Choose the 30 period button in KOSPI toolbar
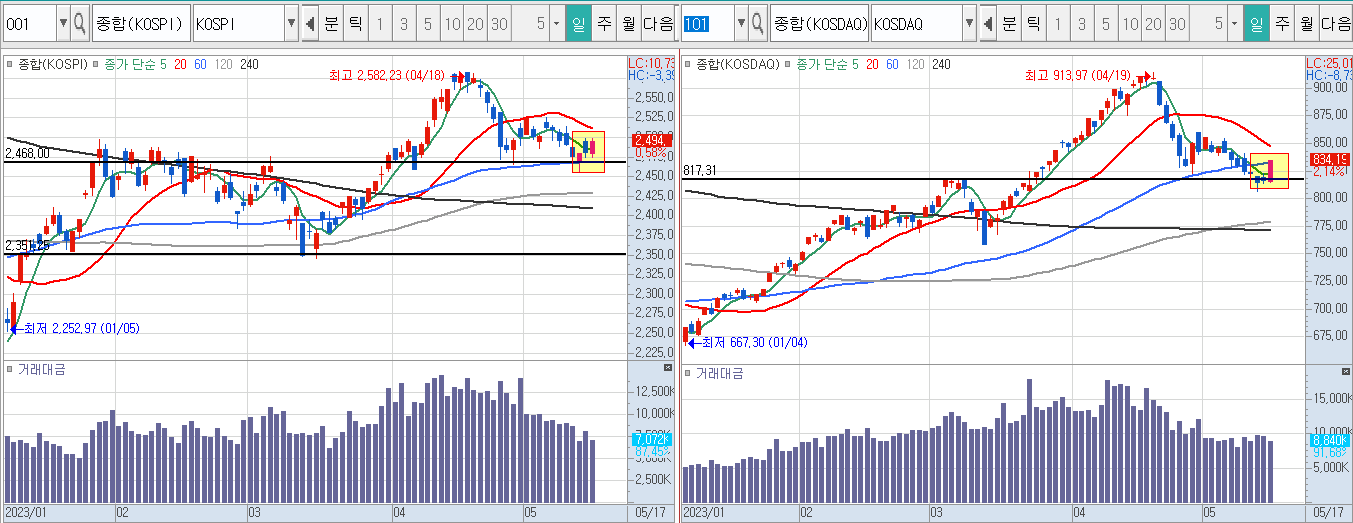1353x523 pixels. point(500,22)
